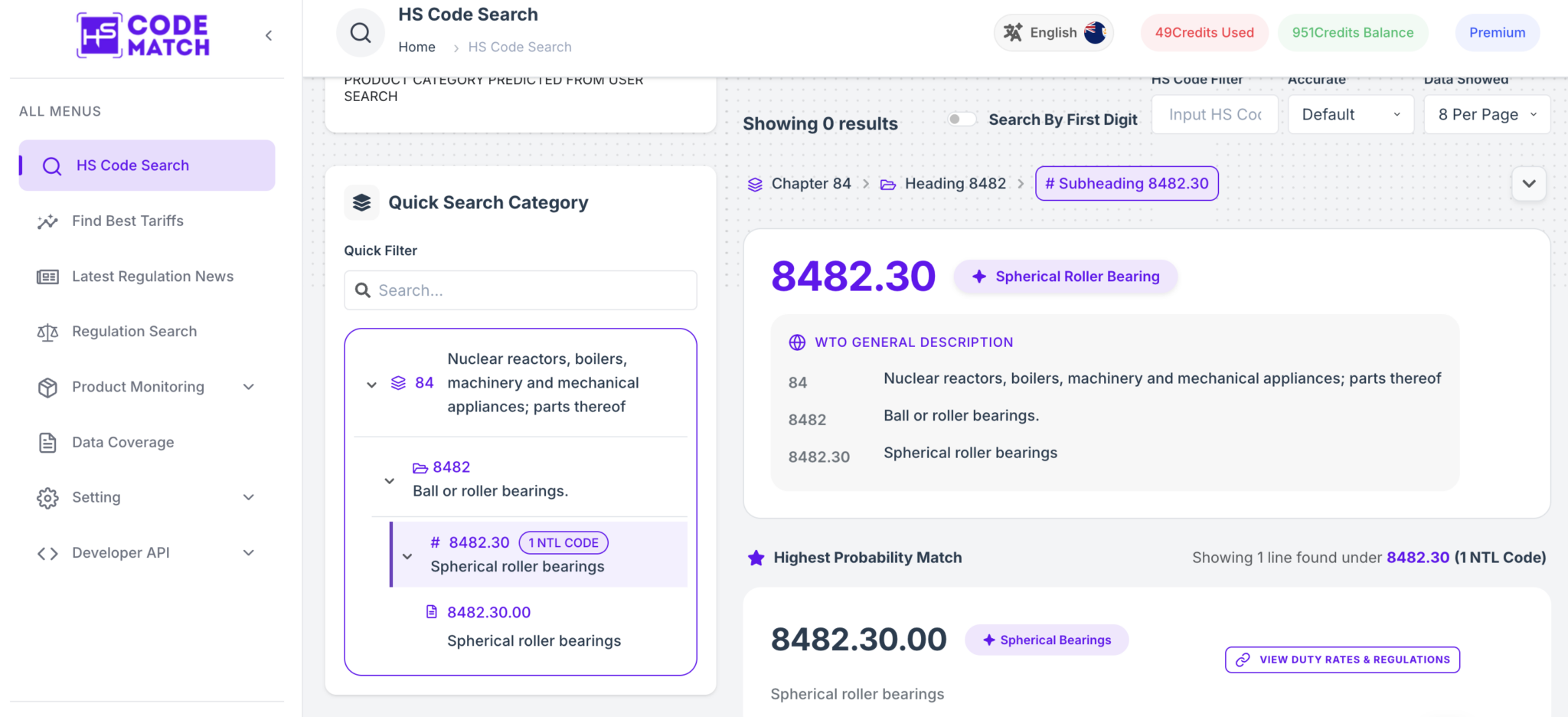
Task: Collapse the chapter 84 tree node
Action: 371,385
